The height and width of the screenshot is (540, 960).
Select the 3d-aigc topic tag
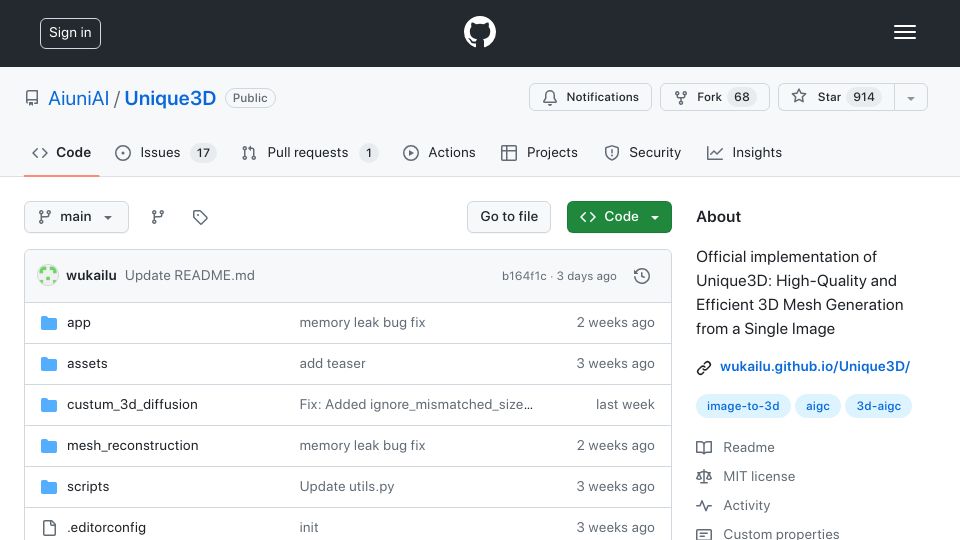(879, 406)
